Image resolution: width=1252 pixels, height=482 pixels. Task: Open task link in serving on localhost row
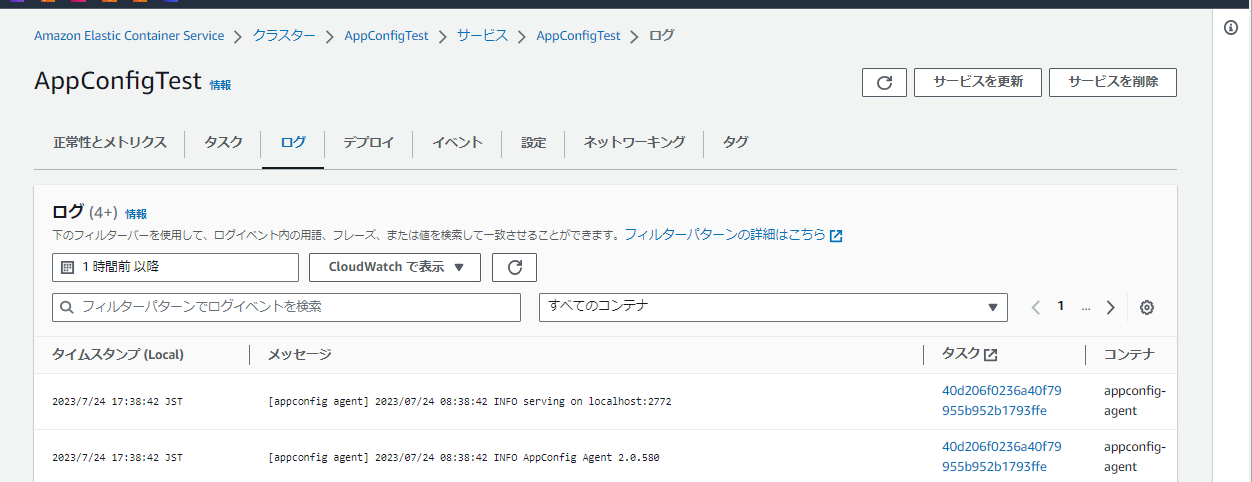point(1002,401)
